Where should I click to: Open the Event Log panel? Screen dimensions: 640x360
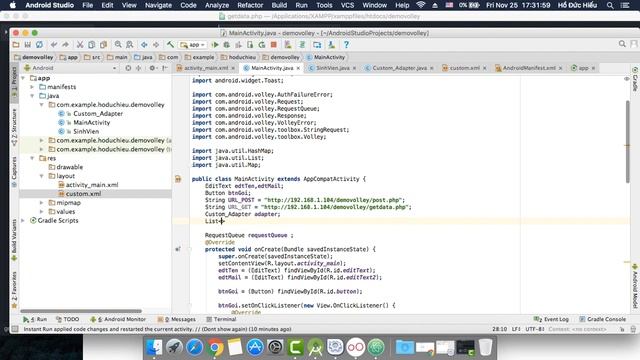tap(551, 319)
